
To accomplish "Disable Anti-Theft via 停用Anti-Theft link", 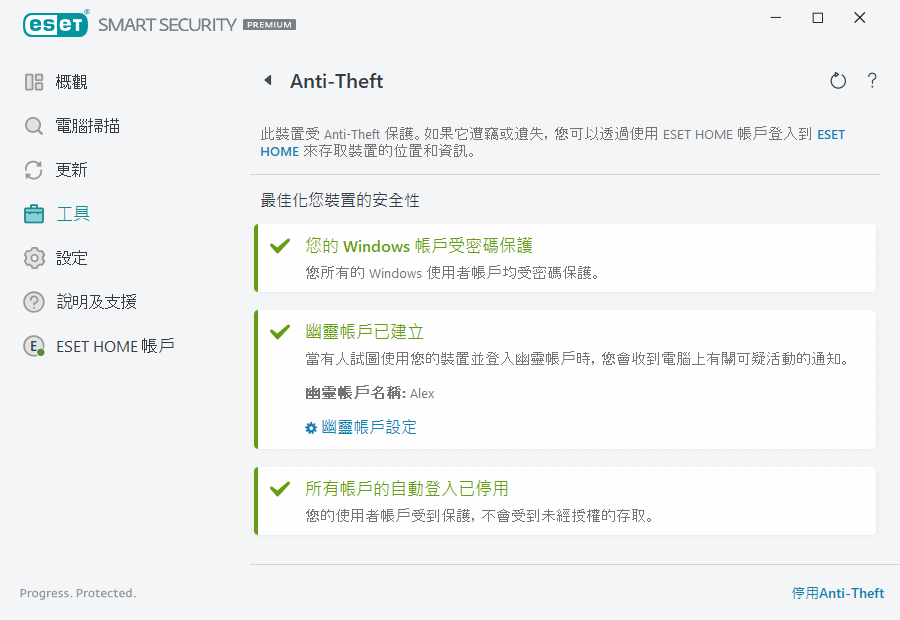I will pyautogui.click(x=838, y=593).
